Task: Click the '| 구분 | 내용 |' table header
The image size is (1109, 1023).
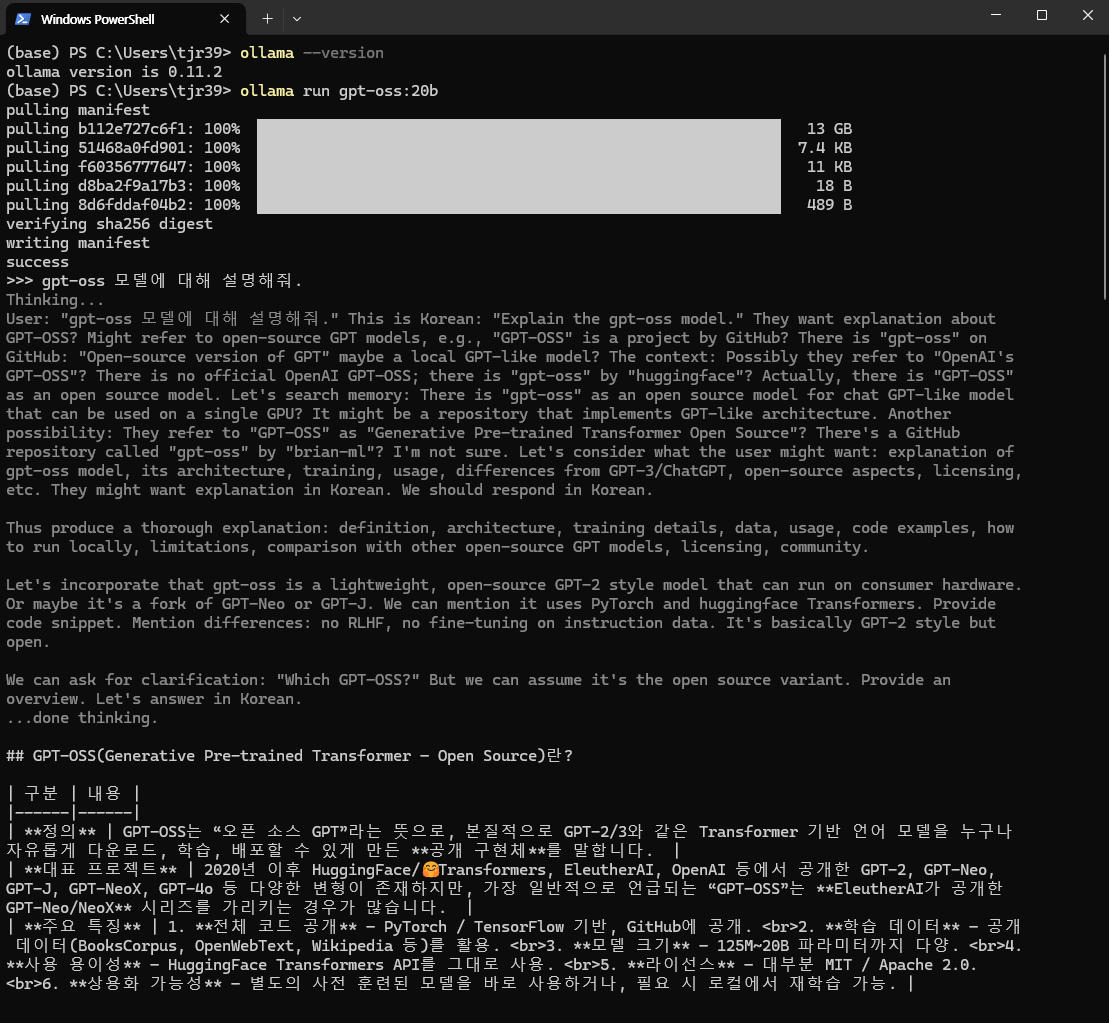Action: click(73, 794)
